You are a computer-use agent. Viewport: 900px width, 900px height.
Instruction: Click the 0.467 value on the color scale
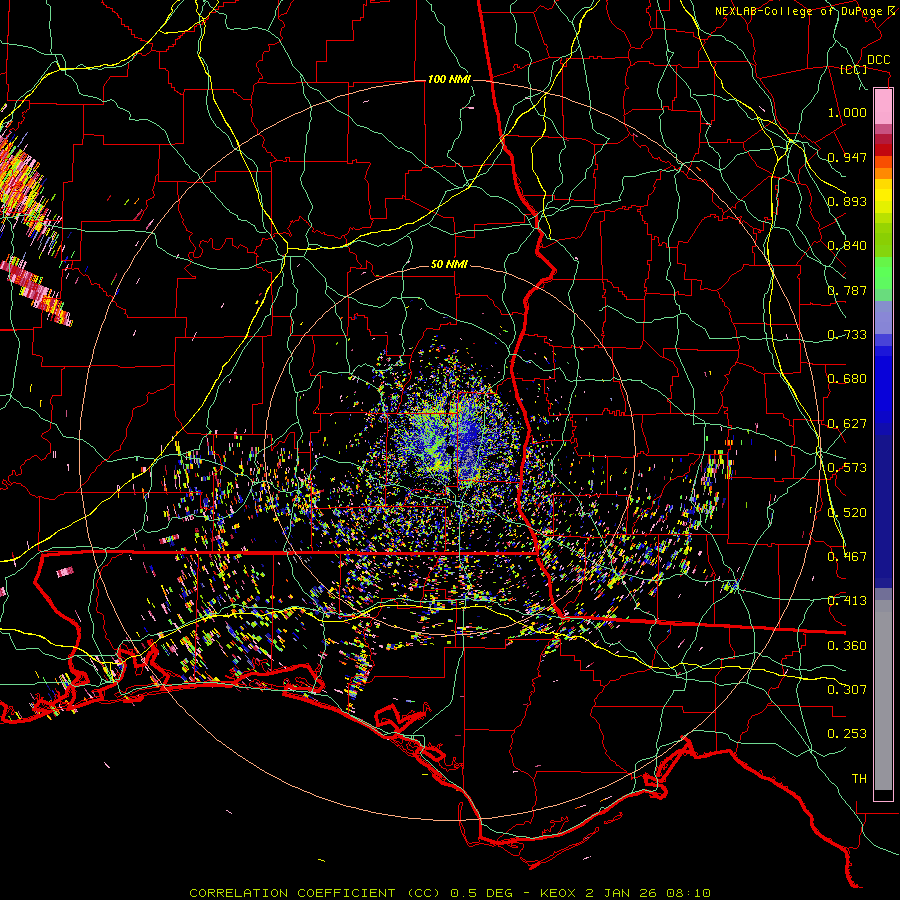(847, 557)
